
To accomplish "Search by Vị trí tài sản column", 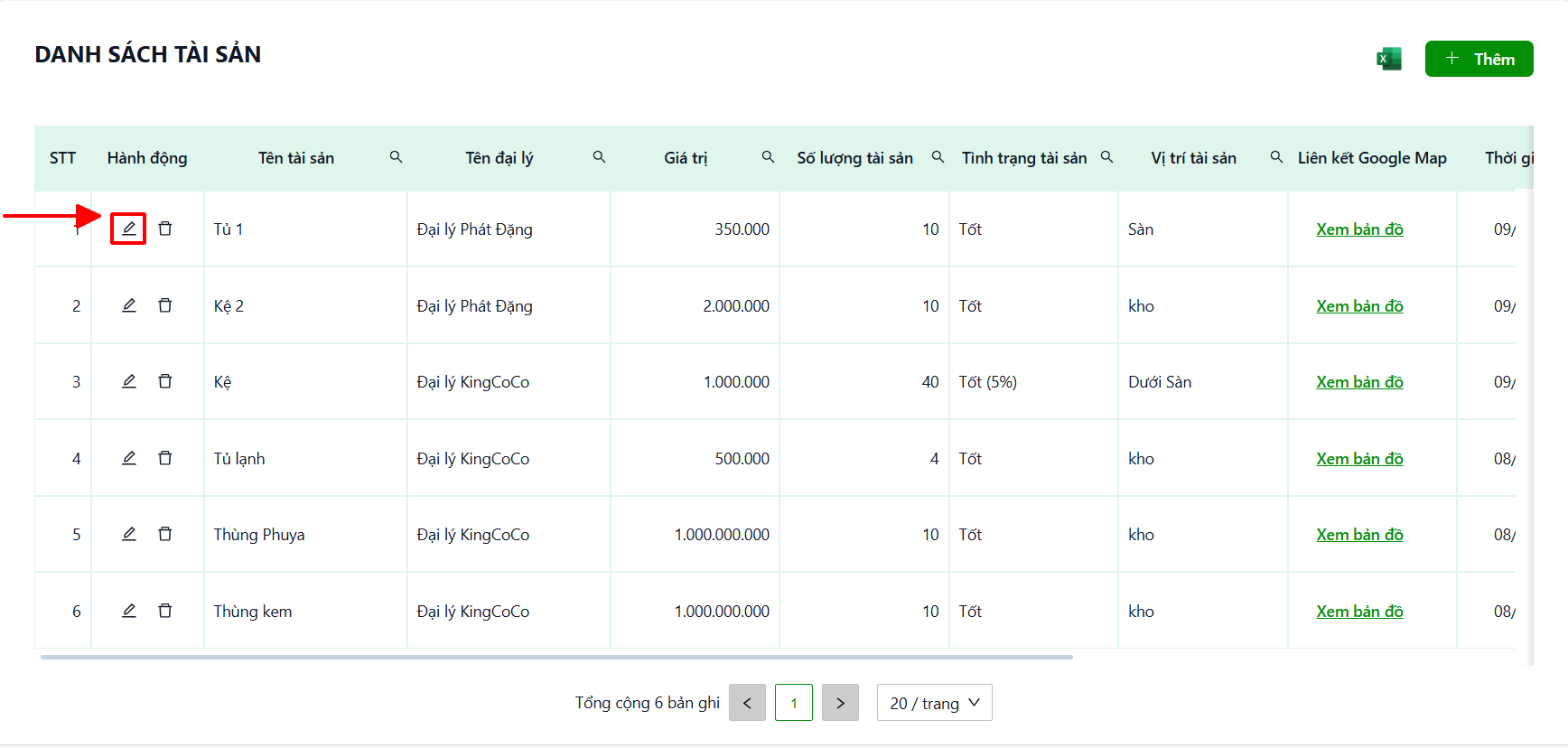I will pyautogui.click(x=1276, y=157).
